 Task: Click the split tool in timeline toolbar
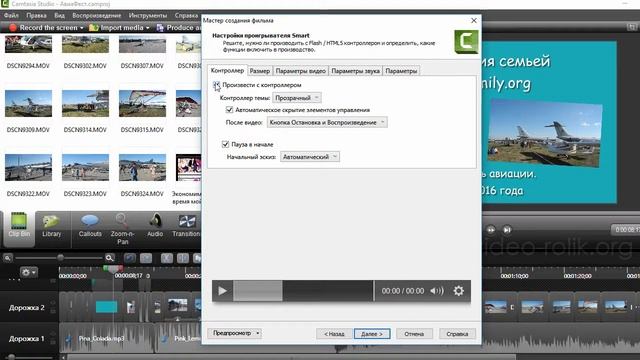[x=182, y=258]
